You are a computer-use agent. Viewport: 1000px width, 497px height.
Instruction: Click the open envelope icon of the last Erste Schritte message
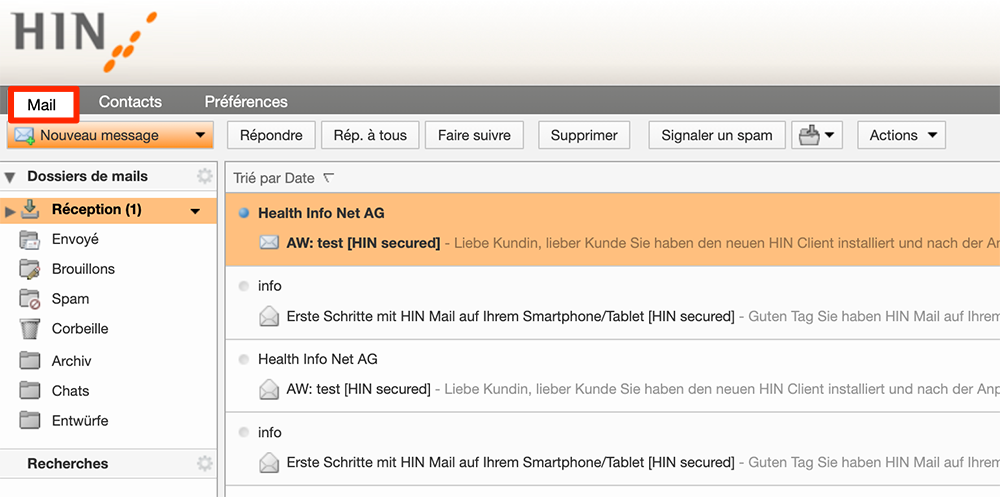click(x=270, y=462)
